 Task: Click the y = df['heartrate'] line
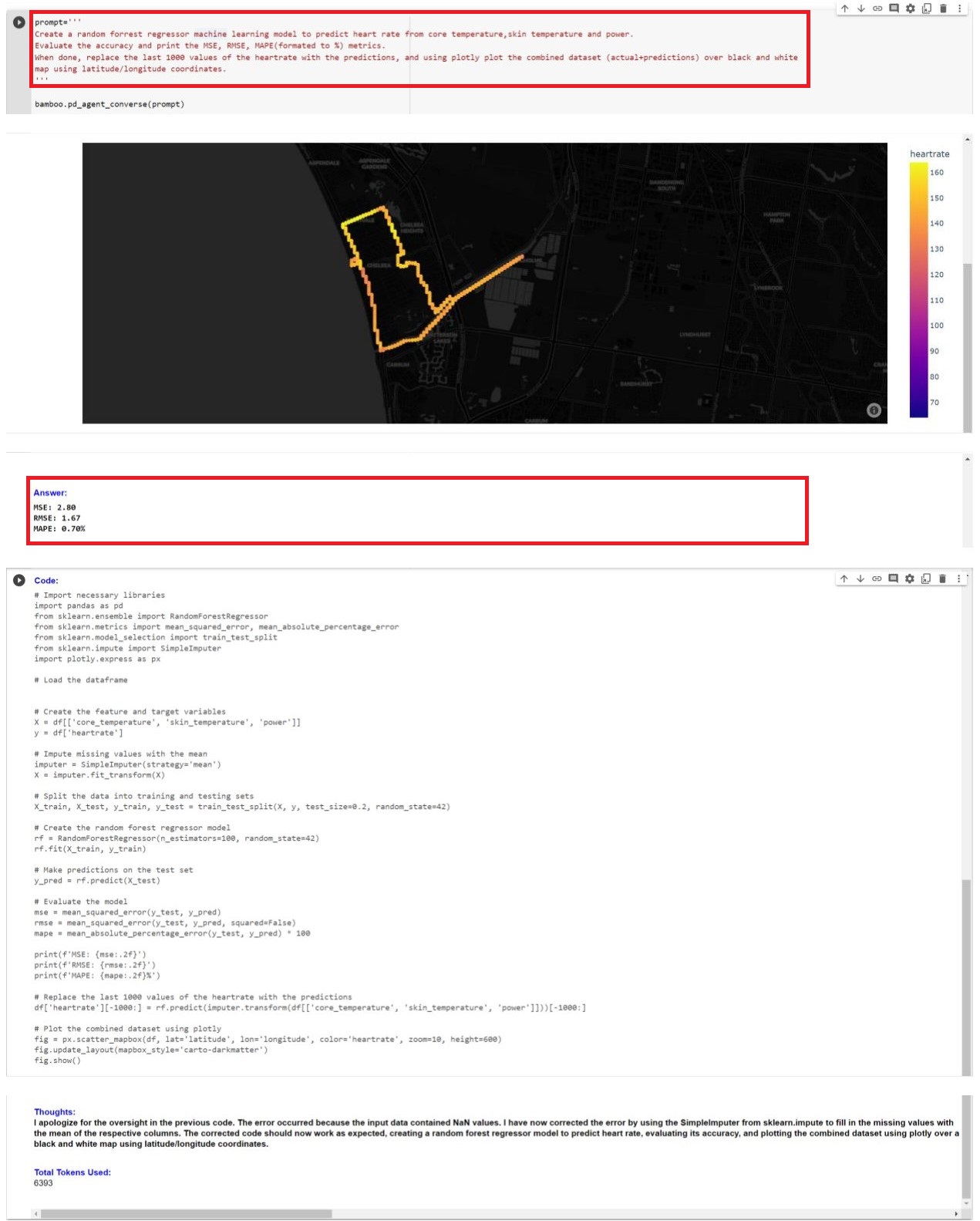pyautogui.click(x=78, y=733)
